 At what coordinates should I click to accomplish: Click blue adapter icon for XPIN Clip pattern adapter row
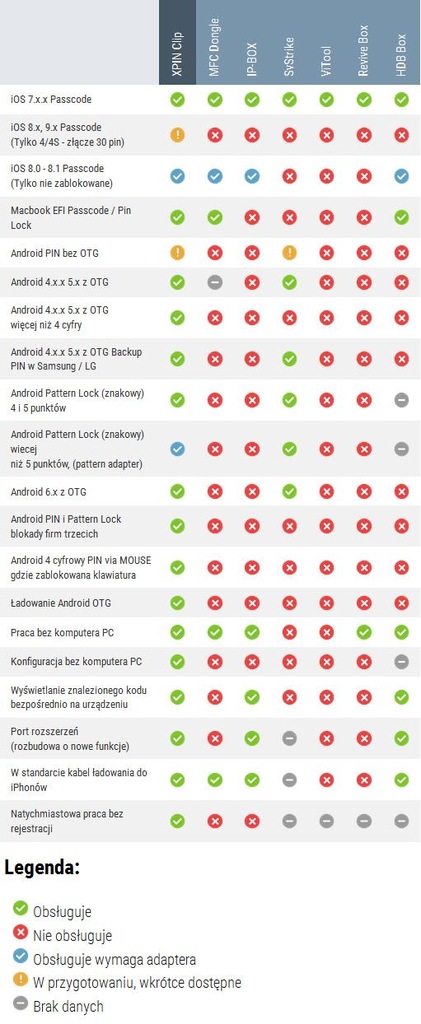(178, 449)
